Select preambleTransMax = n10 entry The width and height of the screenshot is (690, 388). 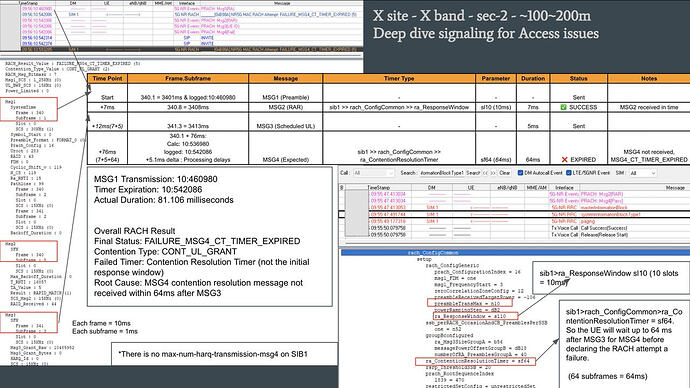tap(467, 304)
